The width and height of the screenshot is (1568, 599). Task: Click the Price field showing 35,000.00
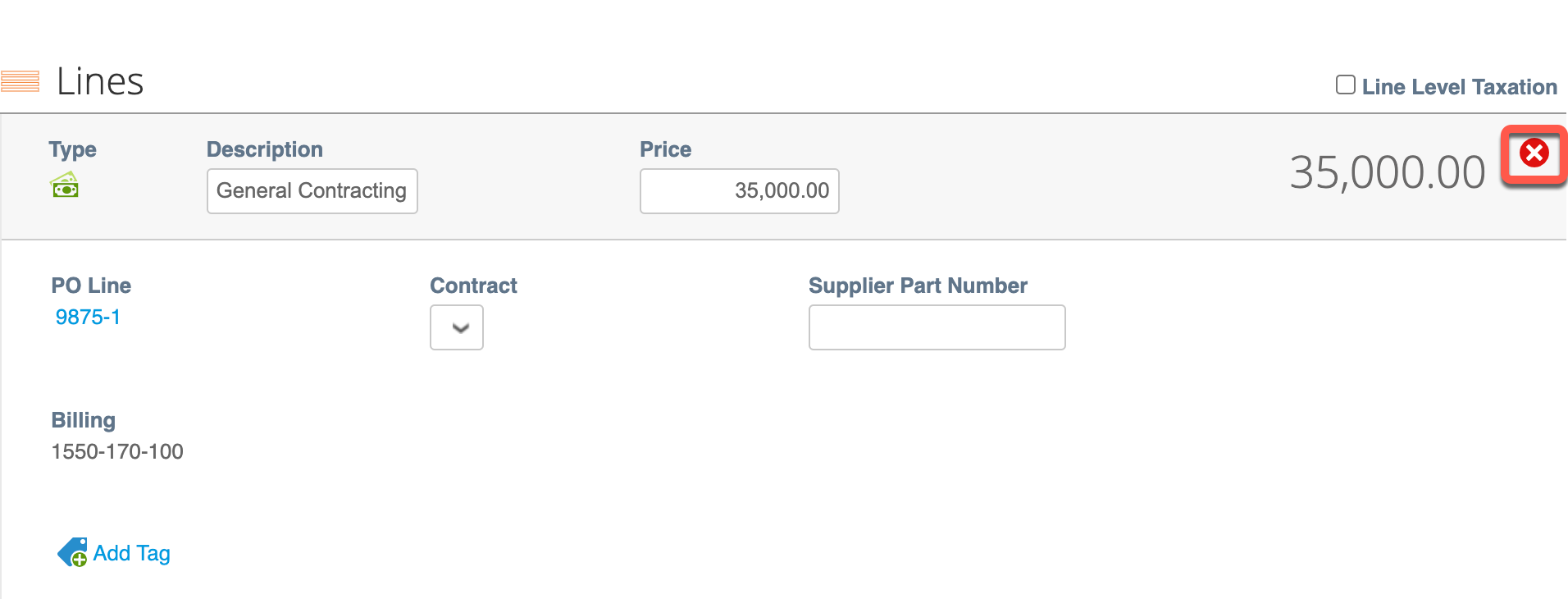coord(738,190)
